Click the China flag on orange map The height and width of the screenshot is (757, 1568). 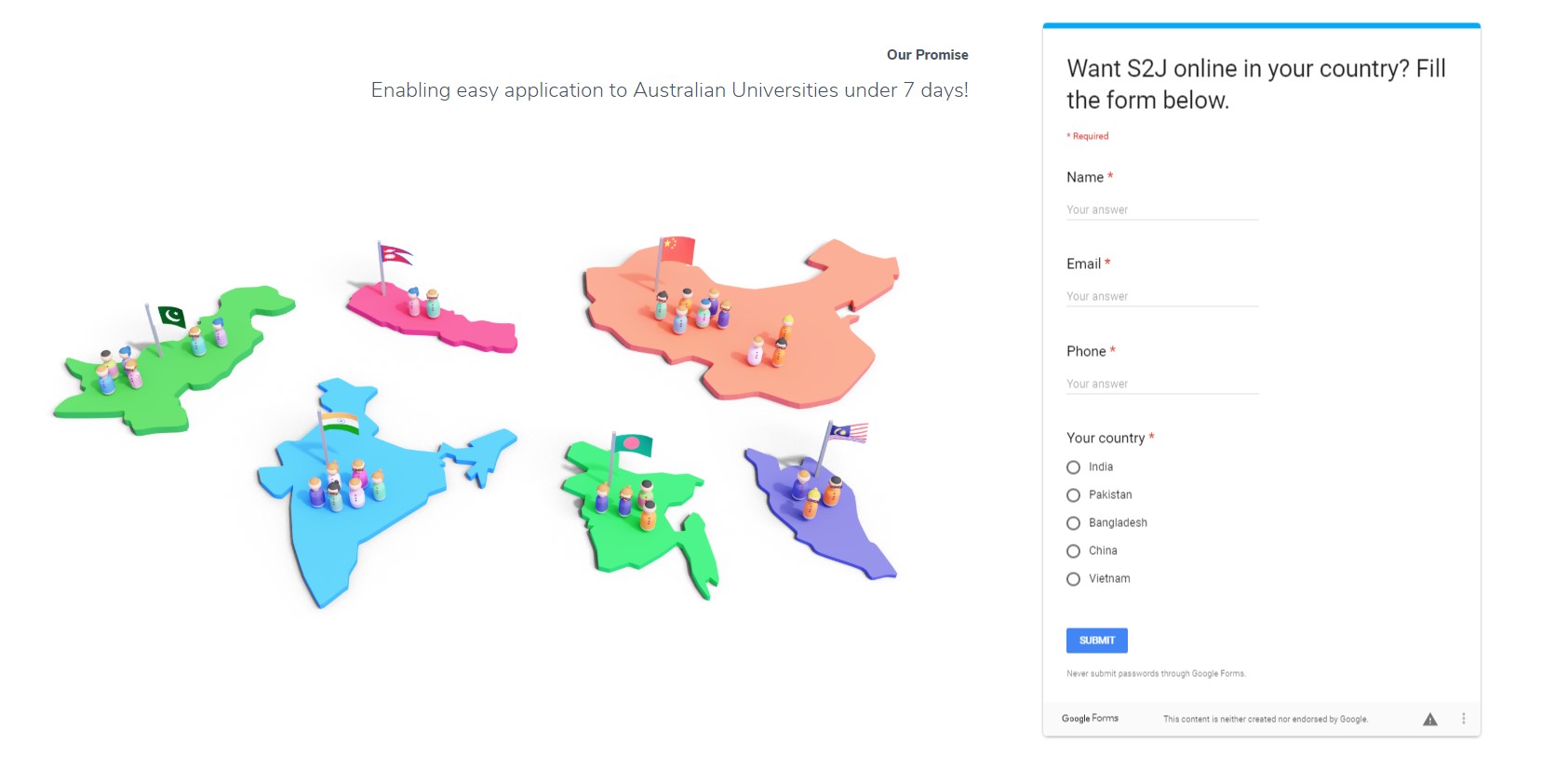(x=678, y=250)
